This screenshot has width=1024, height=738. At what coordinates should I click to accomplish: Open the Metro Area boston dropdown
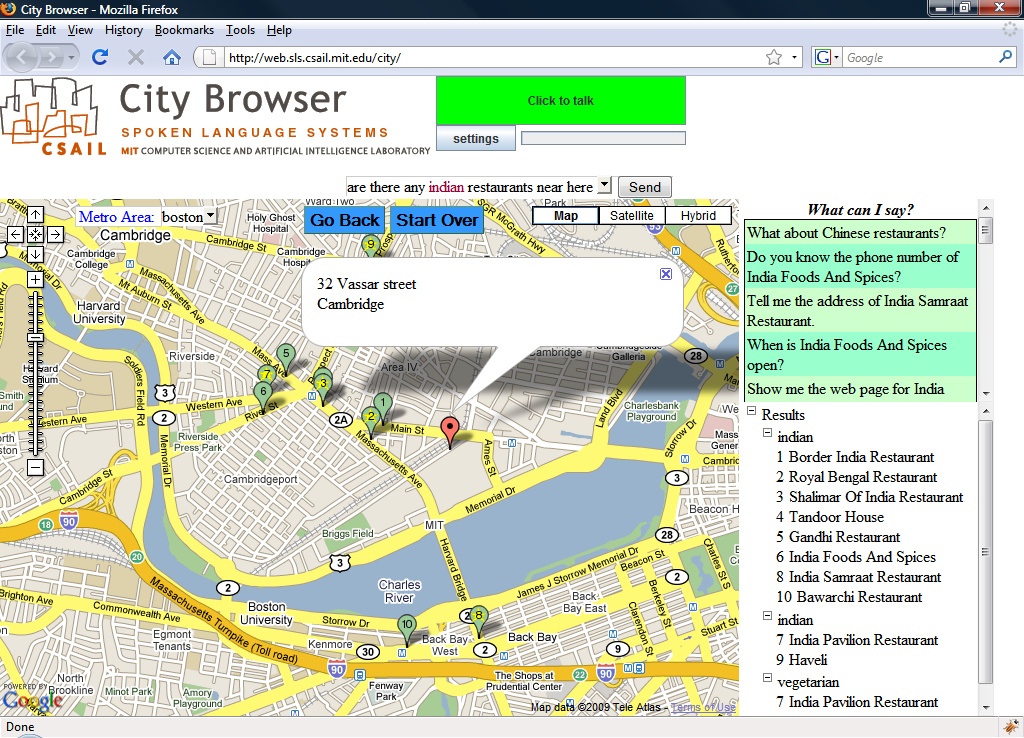(188, 217)
